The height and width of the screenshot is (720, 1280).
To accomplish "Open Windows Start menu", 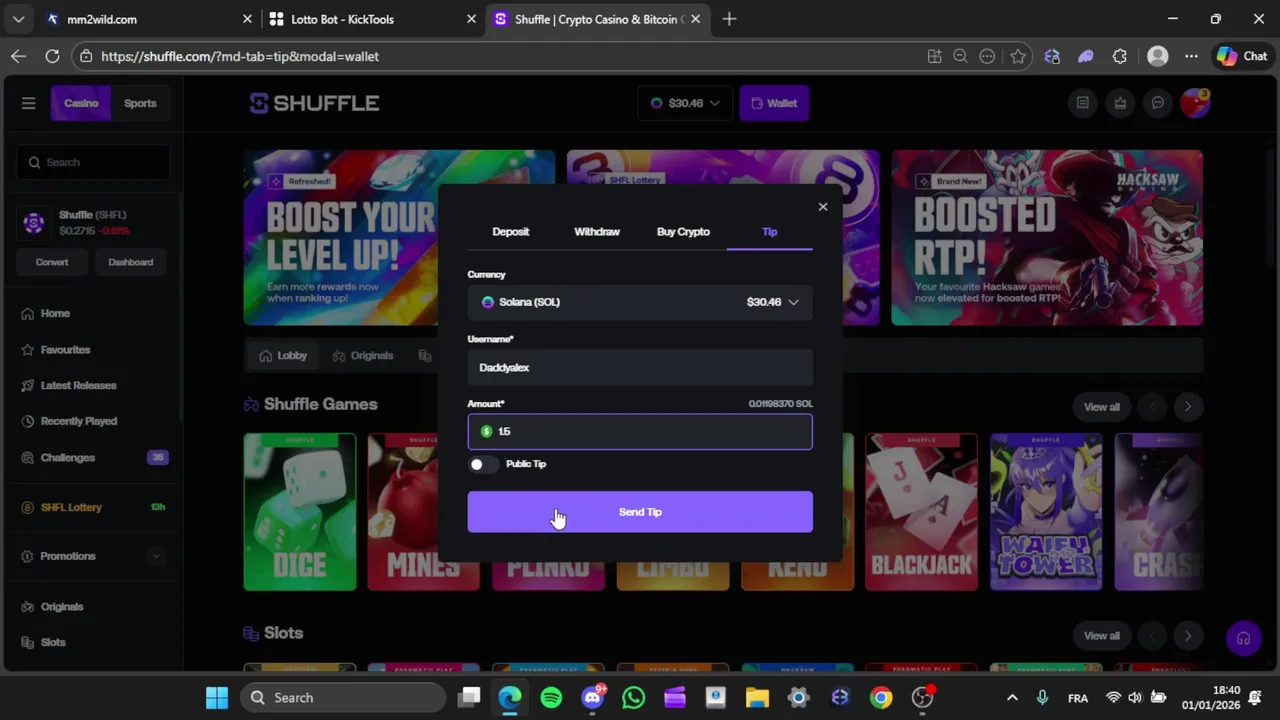I will pos(216,698).
